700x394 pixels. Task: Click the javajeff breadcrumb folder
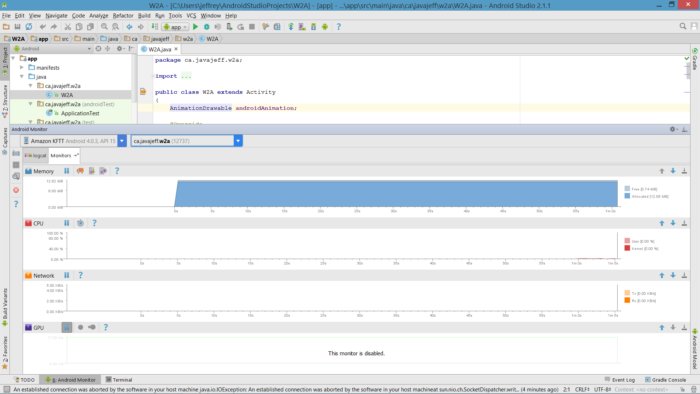point(156,39)
